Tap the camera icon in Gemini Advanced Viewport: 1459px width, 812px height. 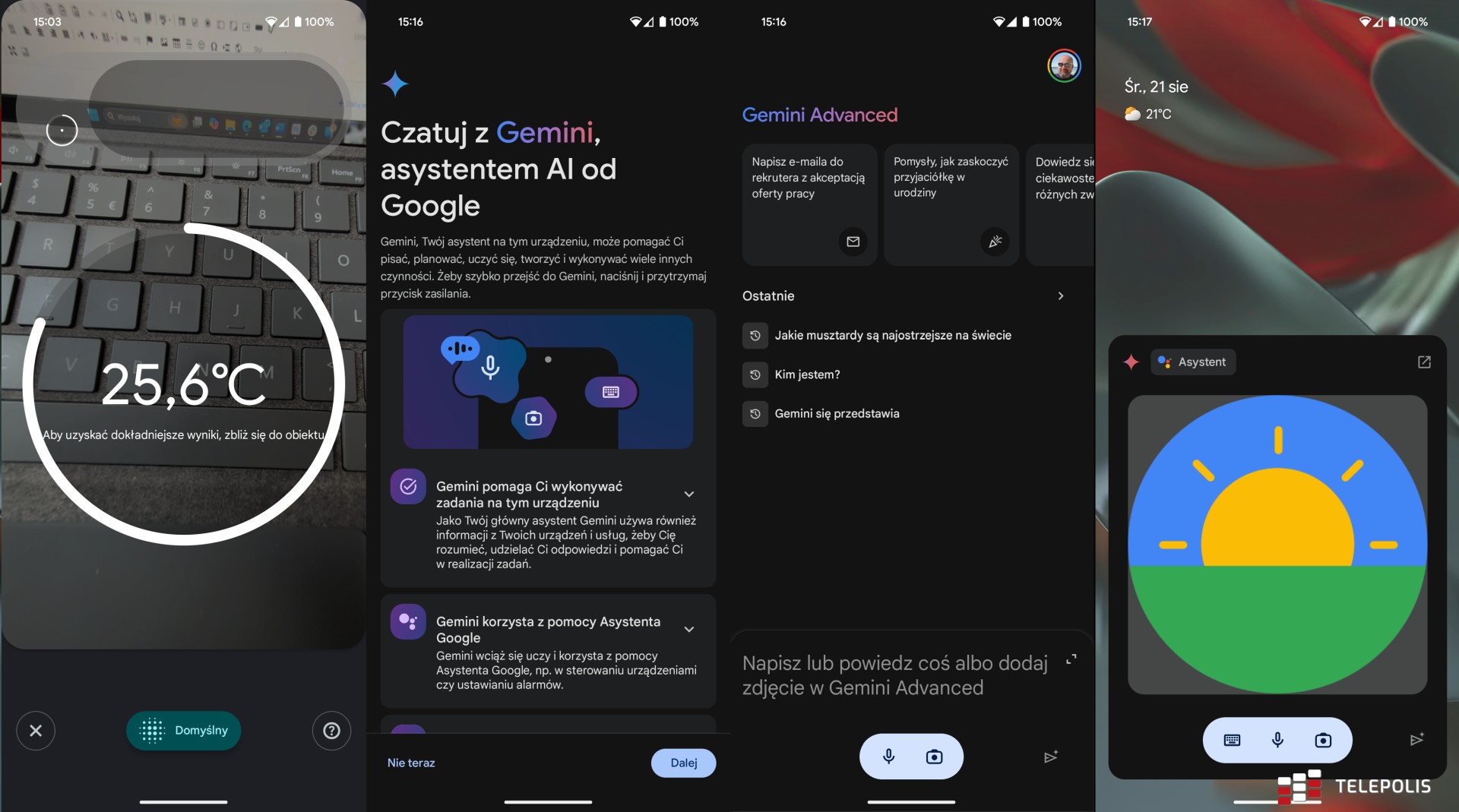934,757
